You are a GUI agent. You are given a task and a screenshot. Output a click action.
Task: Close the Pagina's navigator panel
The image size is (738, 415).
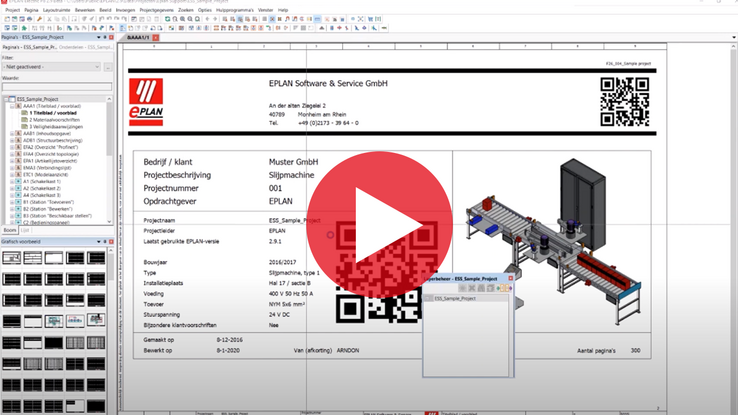(111, 37)
